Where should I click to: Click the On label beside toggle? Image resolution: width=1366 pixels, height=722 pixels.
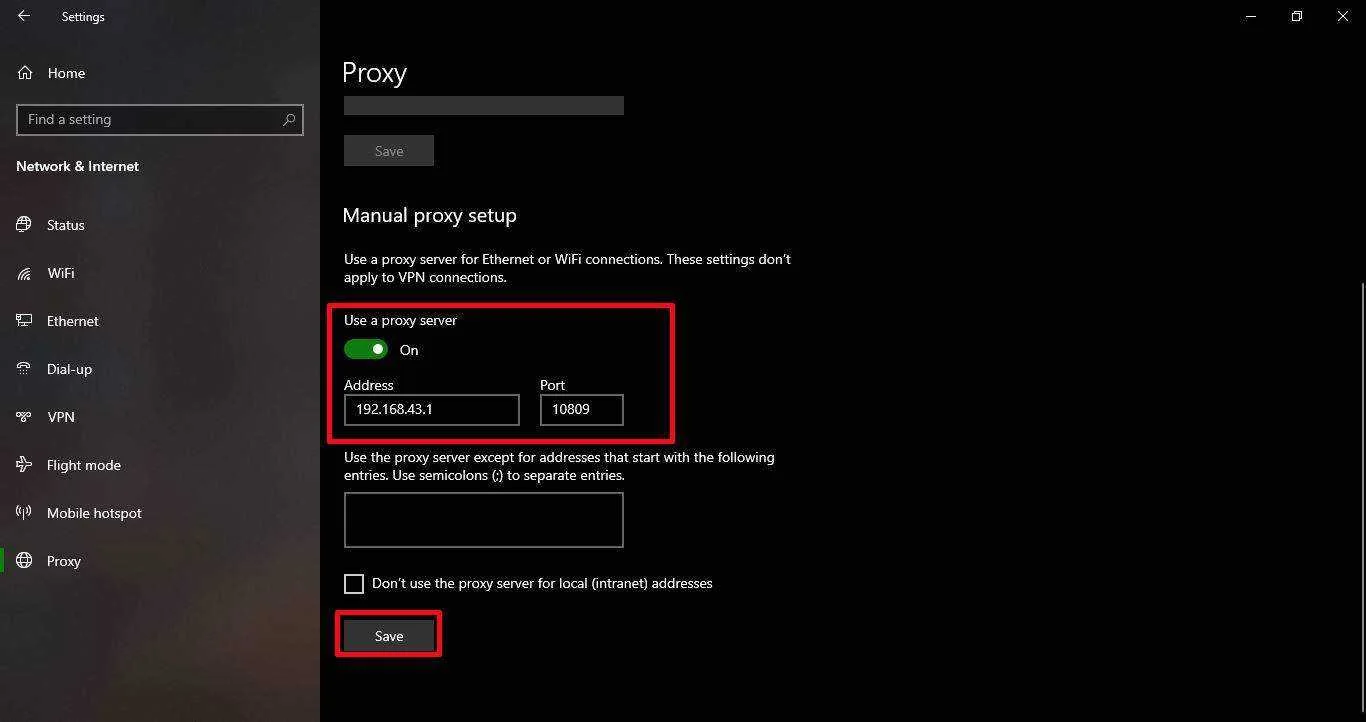409,350
